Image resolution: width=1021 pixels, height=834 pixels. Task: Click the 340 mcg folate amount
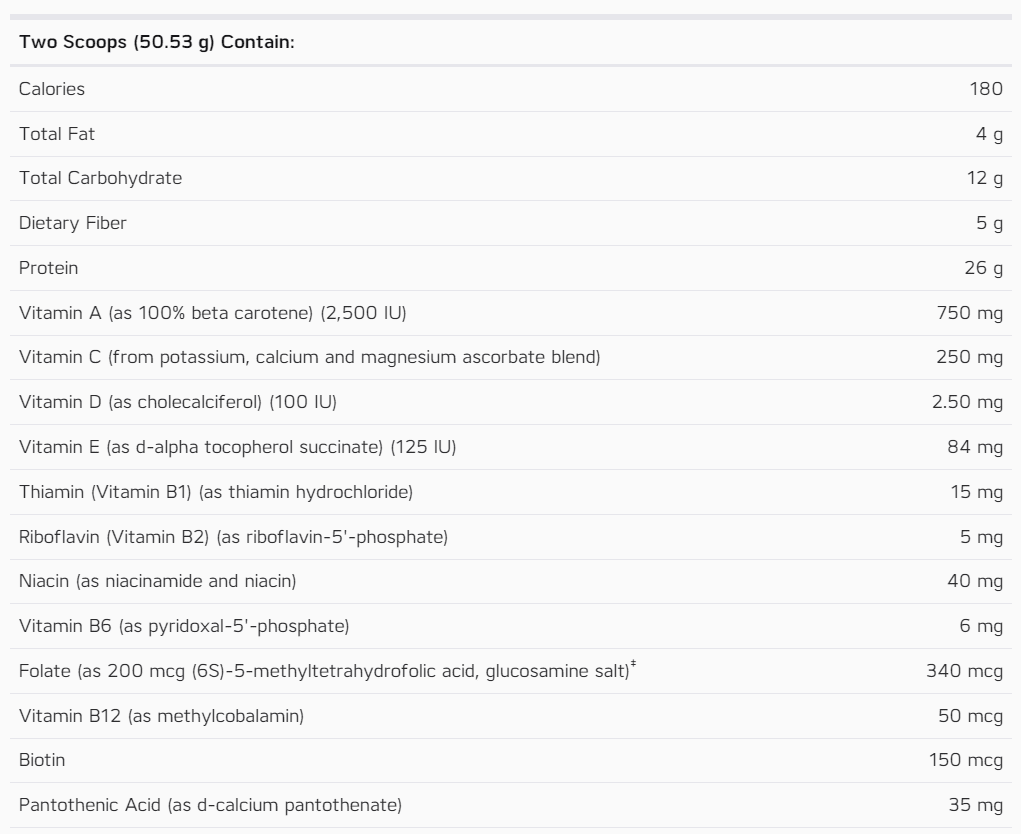[x=964, y=671]
